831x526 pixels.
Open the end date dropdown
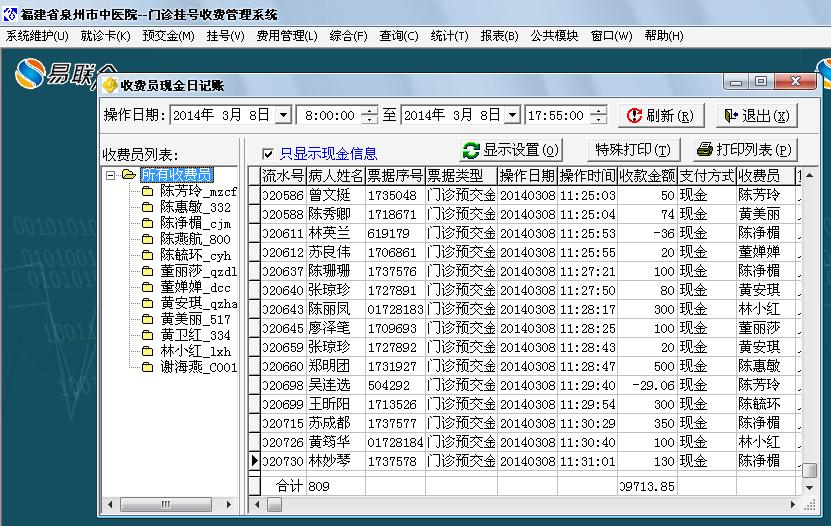pyautogui.click(x=512, y=115)
